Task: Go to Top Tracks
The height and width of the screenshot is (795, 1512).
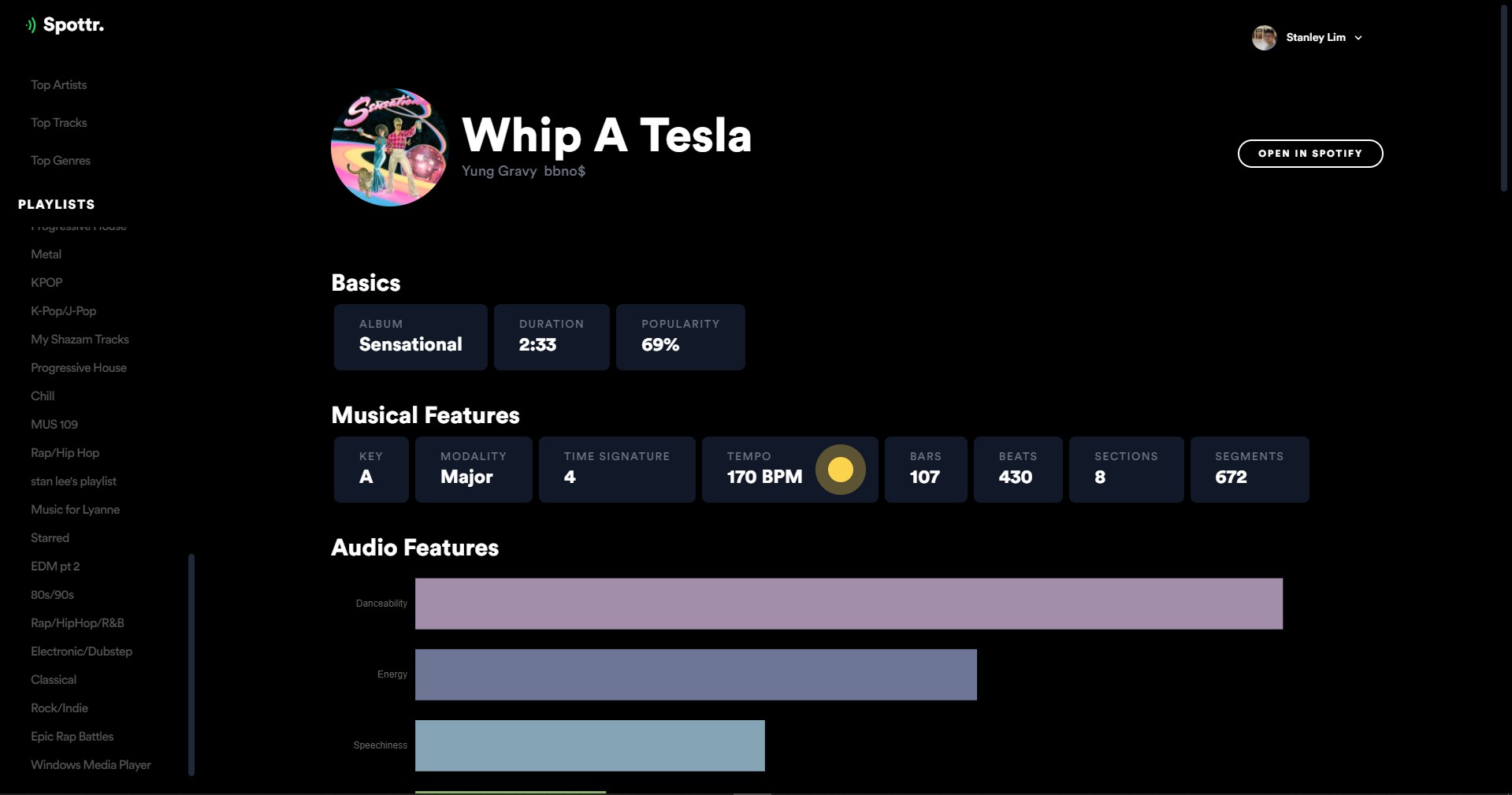Action: point(59,123)
